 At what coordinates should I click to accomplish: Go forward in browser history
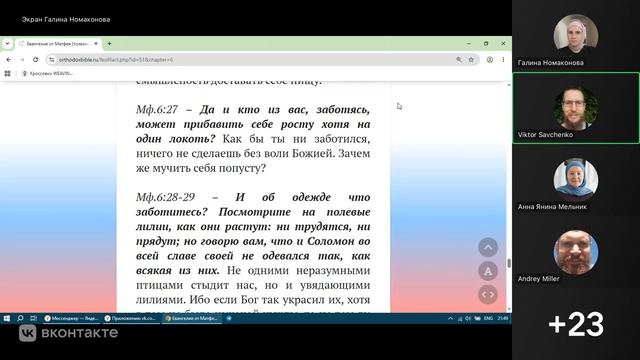tap(22, 60)
